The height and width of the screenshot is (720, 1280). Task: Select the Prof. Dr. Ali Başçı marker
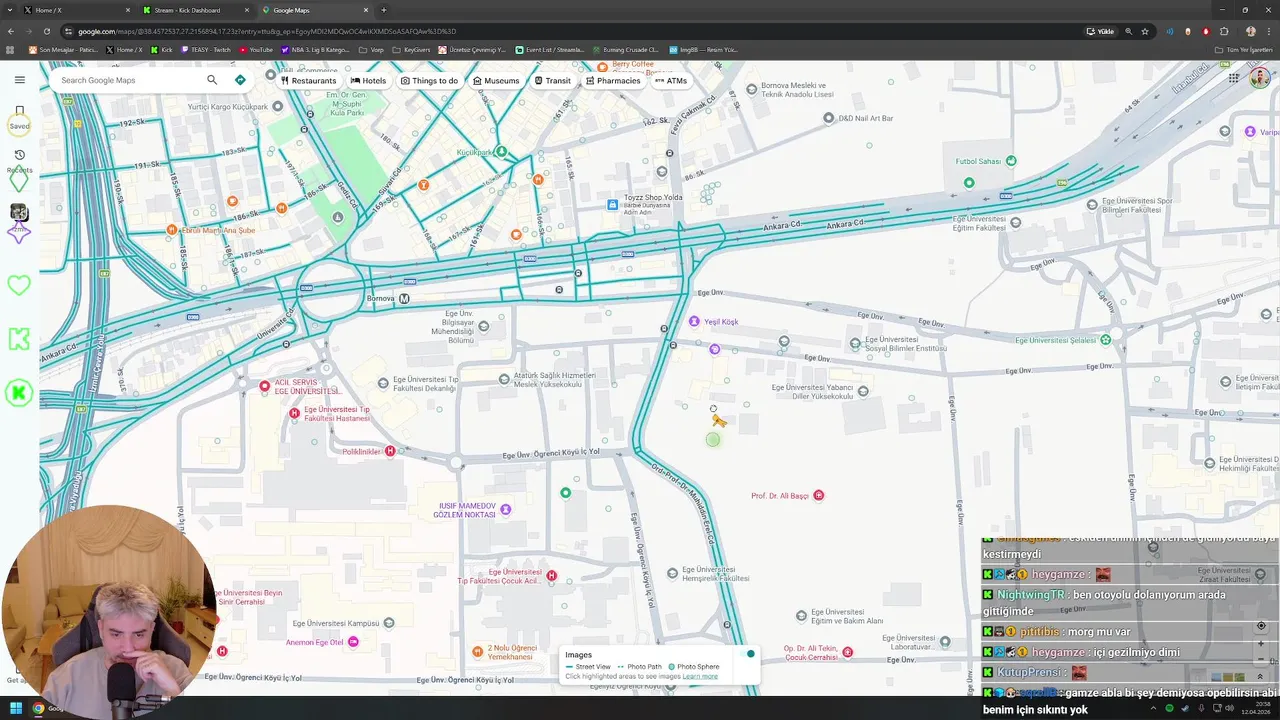pyautogui.click(x=819, y=495)
